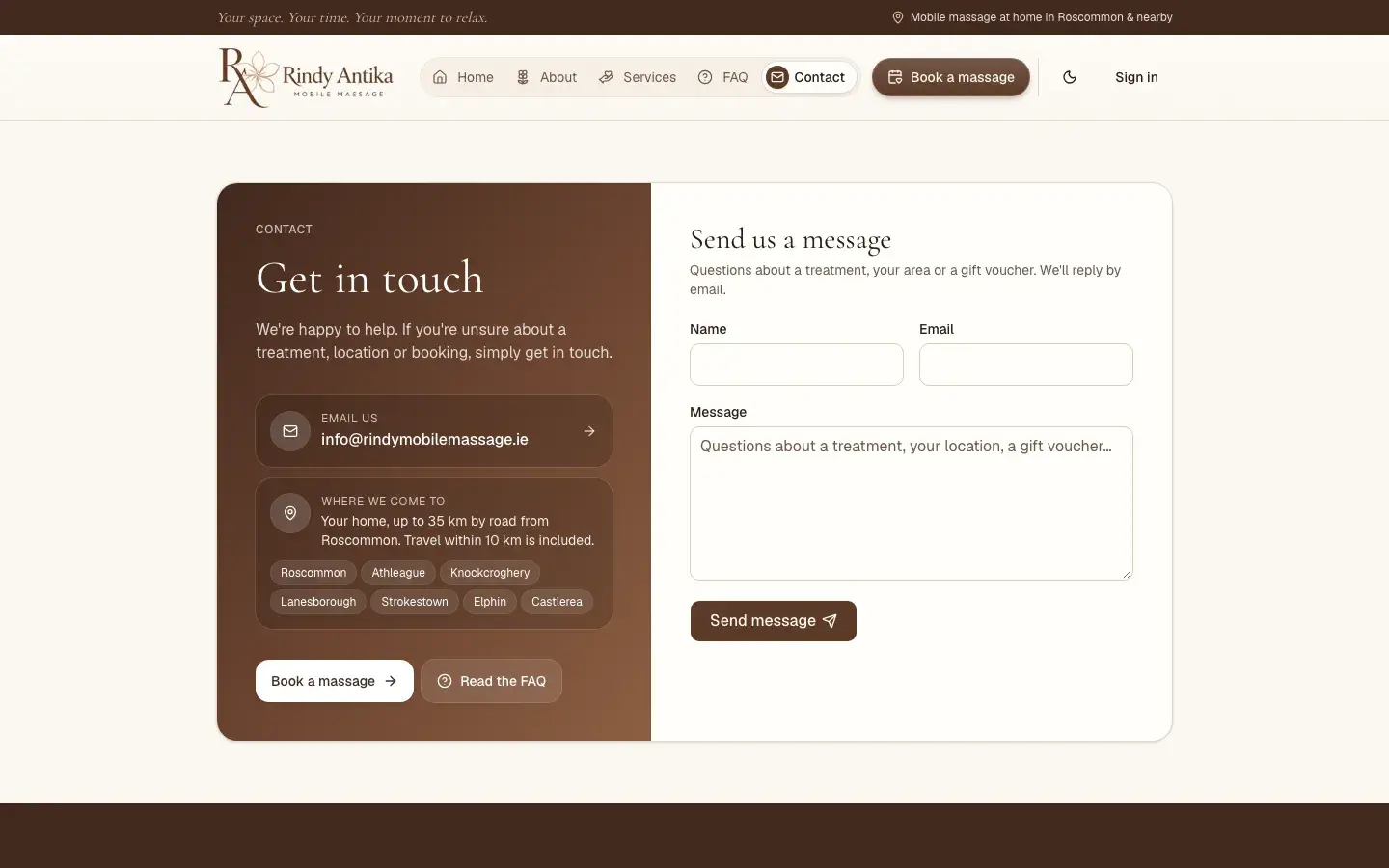
Task: Send the message with Send message button
Action: click(x=773, y=621)
